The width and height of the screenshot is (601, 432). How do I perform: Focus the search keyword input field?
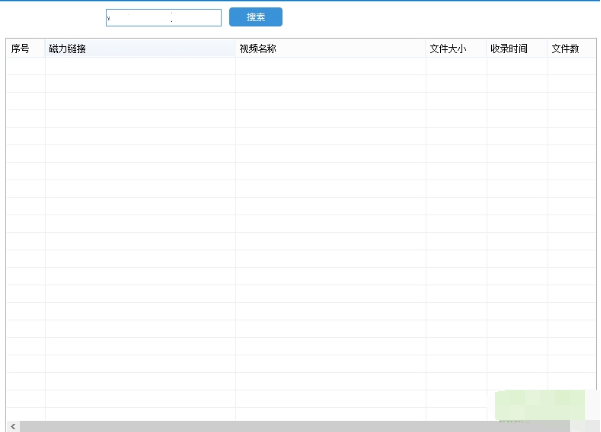click(164, 18)
